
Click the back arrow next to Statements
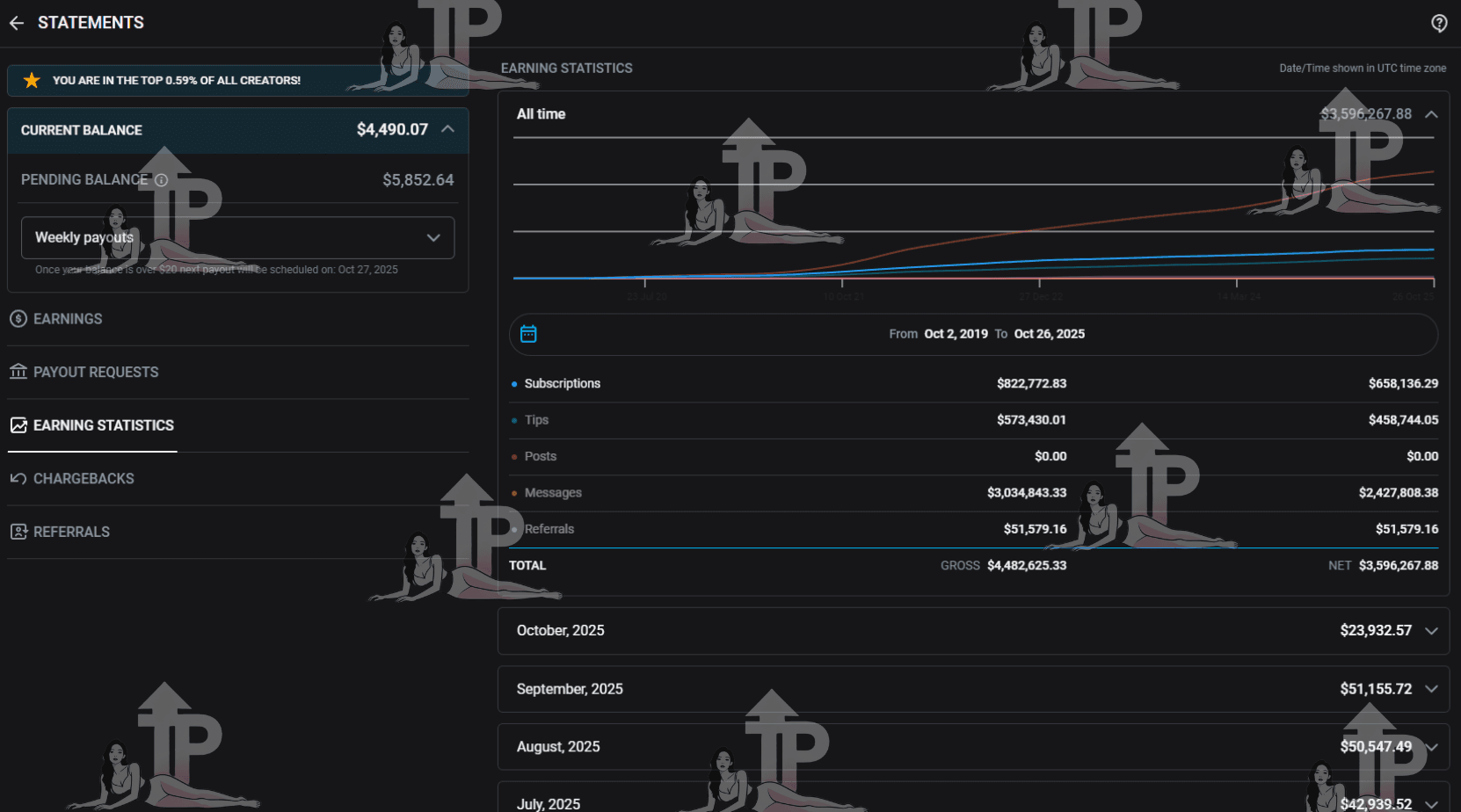coord(16,23)
